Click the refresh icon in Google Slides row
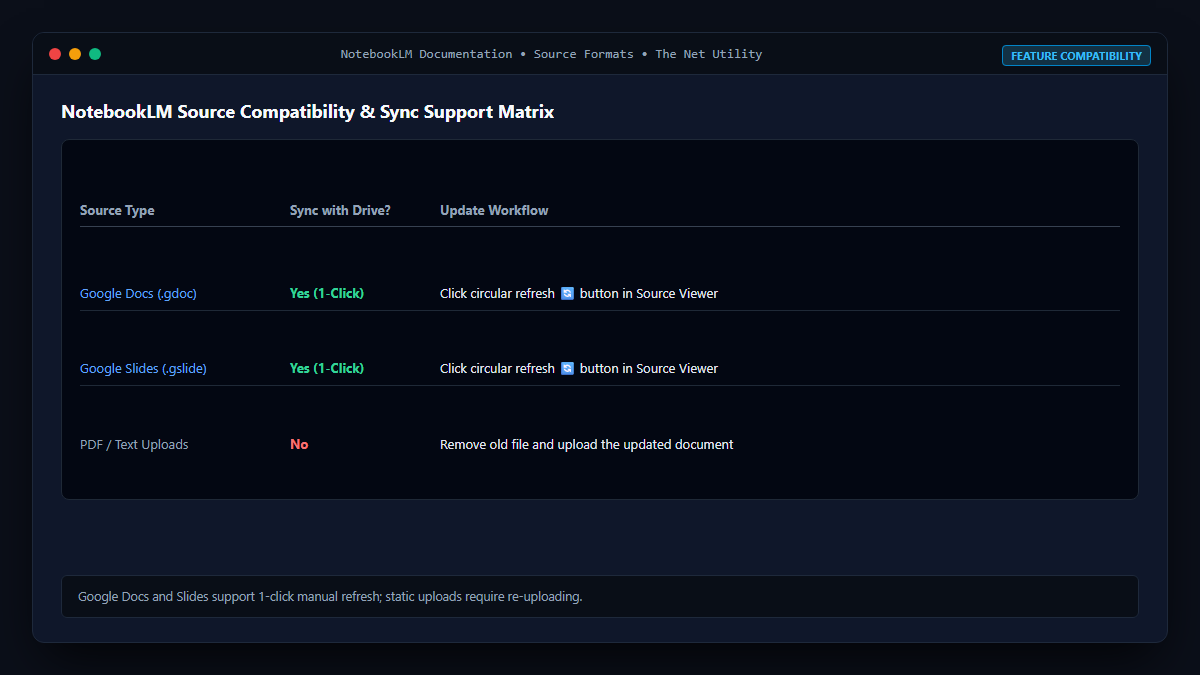This screenshot has height=675, width=1200. 567,369
